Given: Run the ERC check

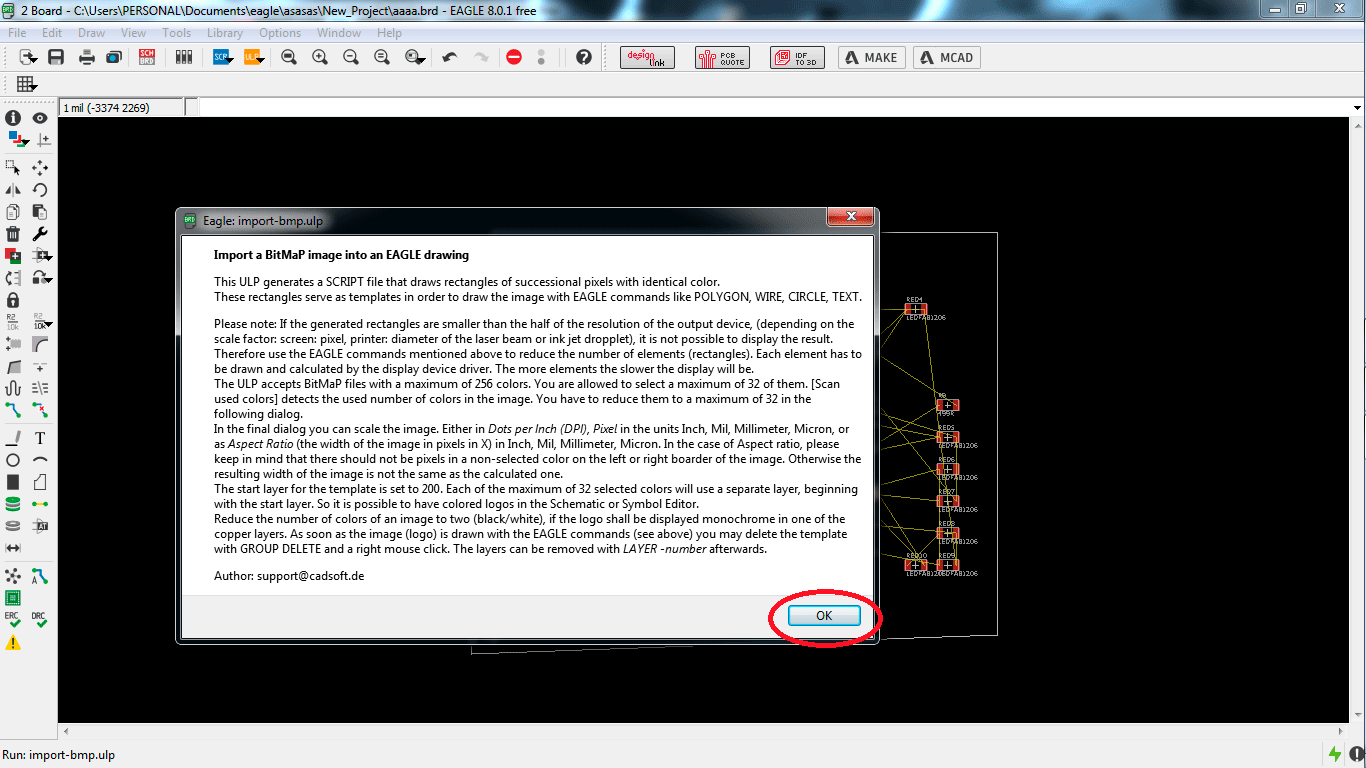Looking at the screenshot, I should pos(13,620).
